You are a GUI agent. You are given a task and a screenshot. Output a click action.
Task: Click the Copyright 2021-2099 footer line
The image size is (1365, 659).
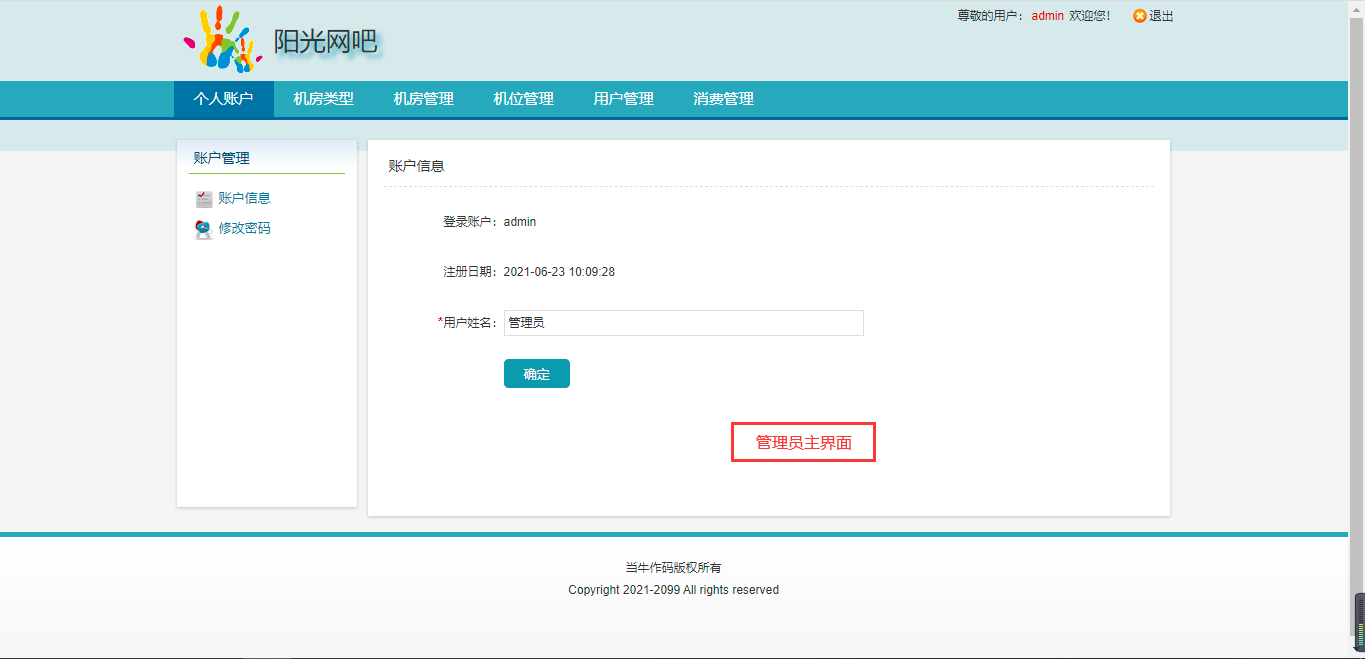pos(674,590)
